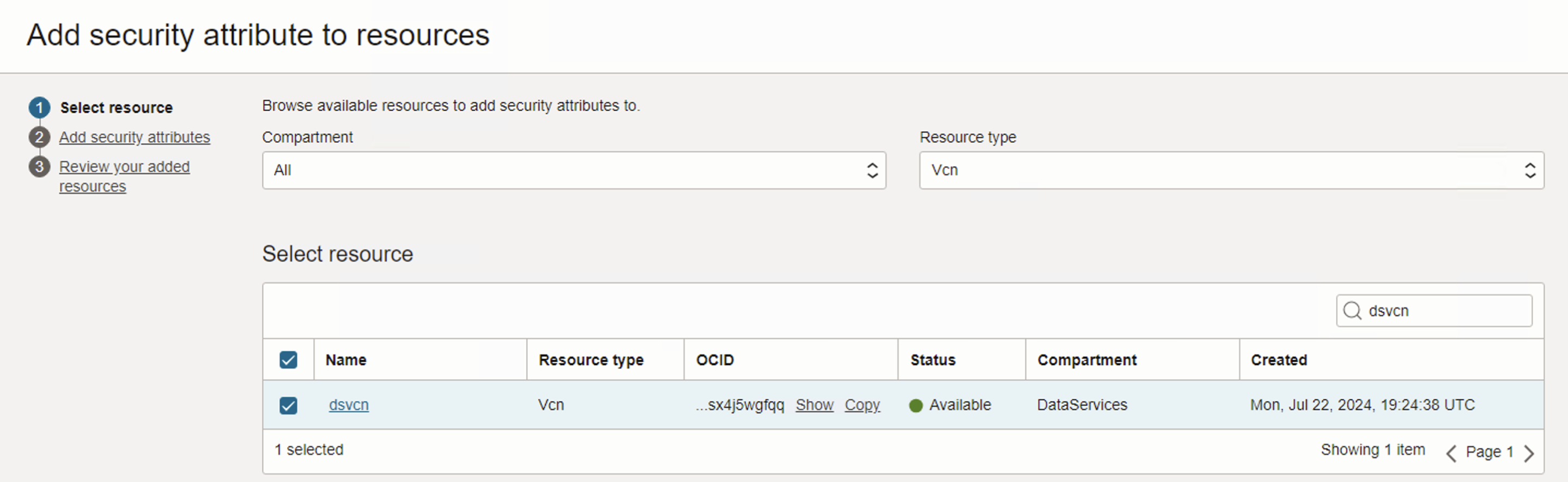
Task: Go to previous page arrow
Action: (x=1451, y=453)
